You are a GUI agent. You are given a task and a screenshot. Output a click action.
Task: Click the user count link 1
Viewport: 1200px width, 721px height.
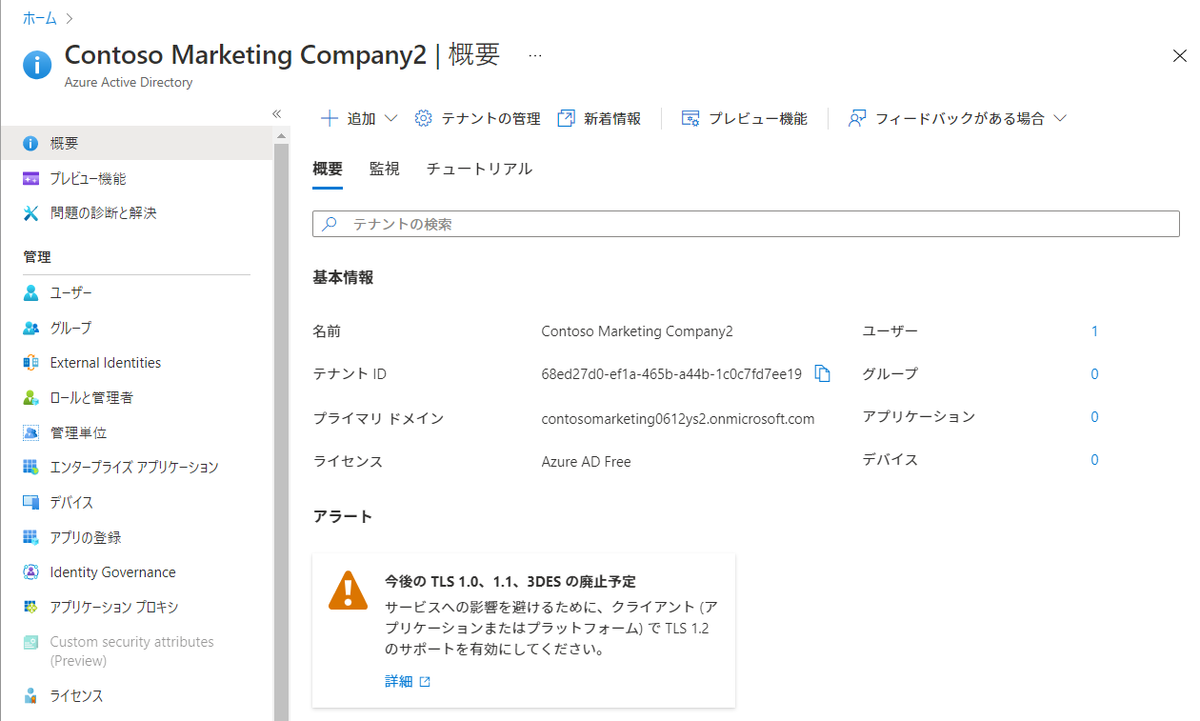(x=1095, y=331)
